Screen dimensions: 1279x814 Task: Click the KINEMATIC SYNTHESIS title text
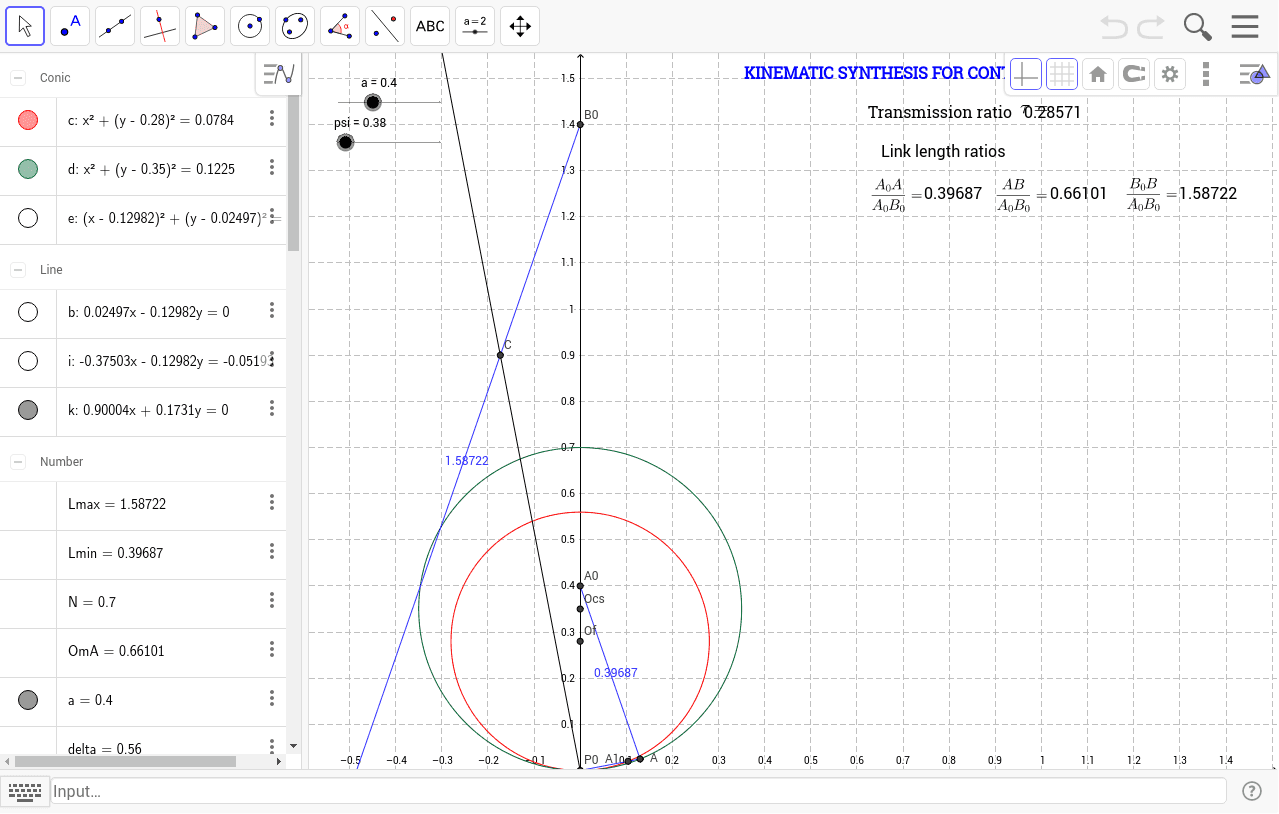tap(875, 73)
